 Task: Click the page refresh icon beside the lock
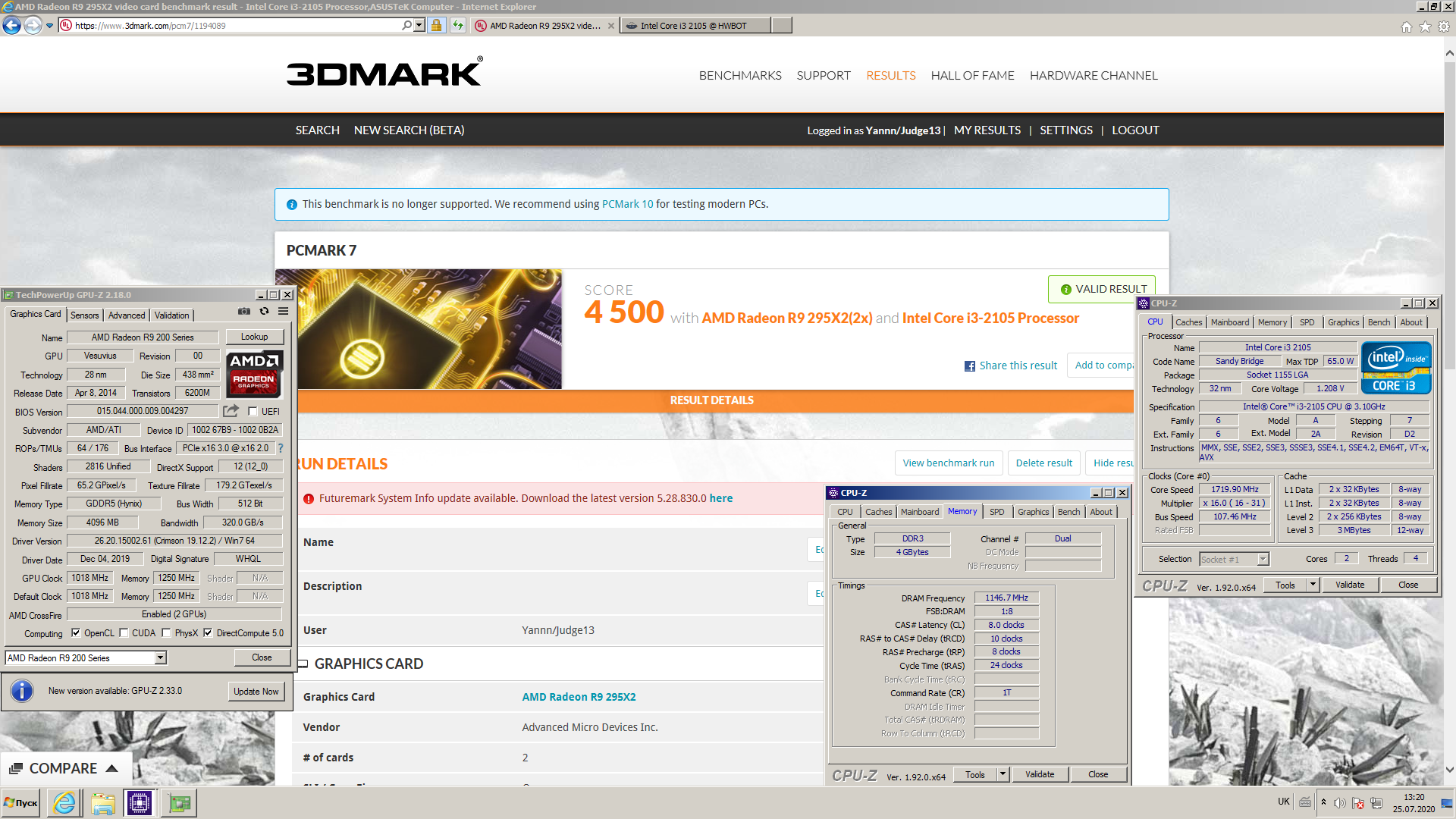click(457, 25)
